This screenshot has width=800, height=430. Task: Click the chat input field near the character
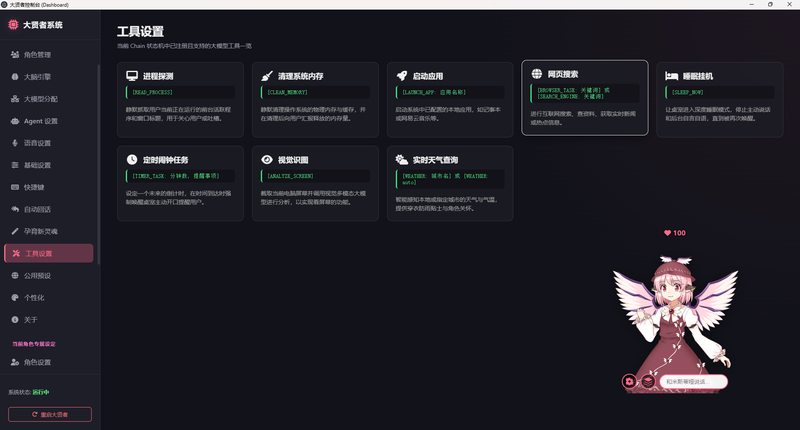click(x=693, y=382)
